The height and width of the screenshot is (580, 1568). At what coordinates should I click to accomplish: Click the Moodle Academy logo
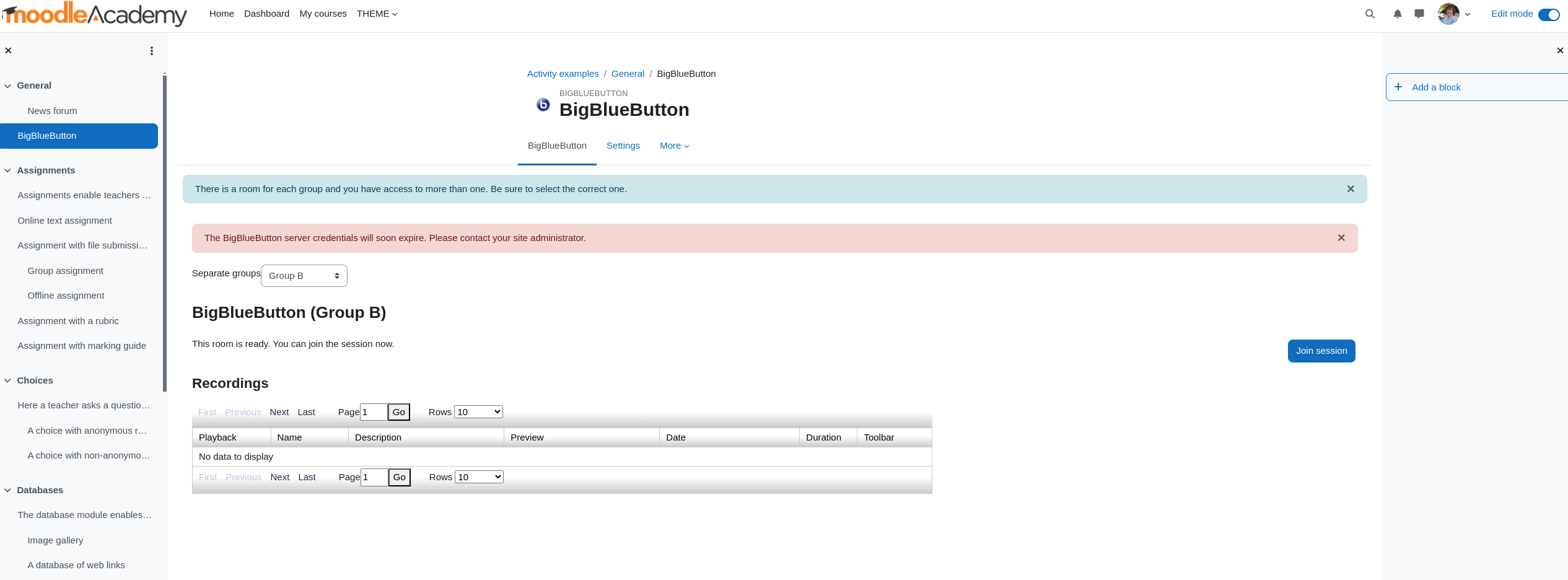(94, 14)
